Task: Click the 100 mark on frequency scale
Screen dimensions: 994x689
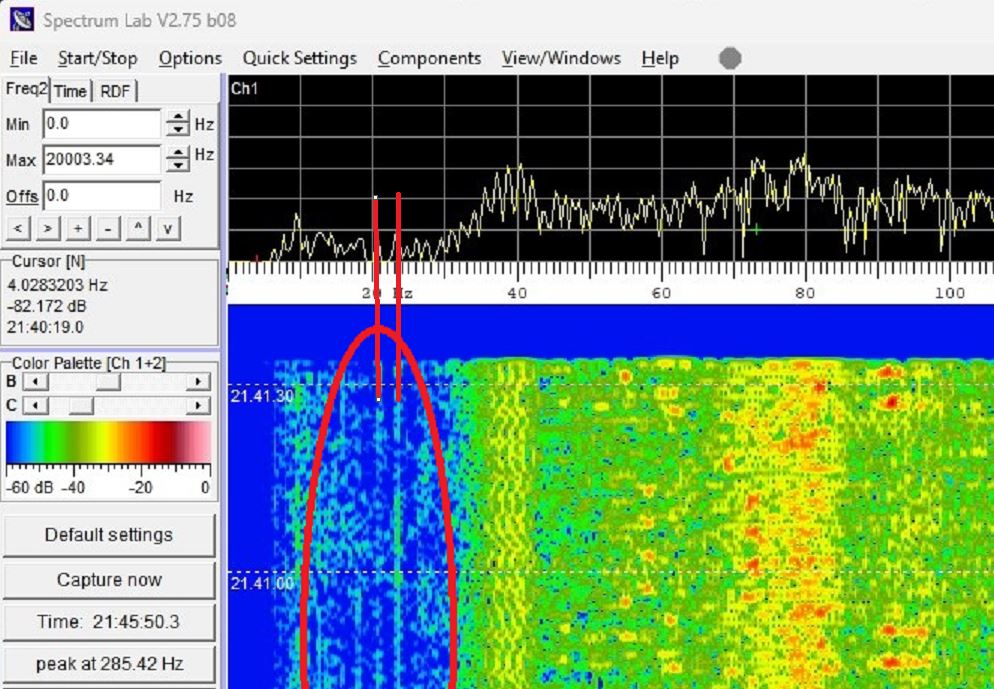Action: pos(950,293)
